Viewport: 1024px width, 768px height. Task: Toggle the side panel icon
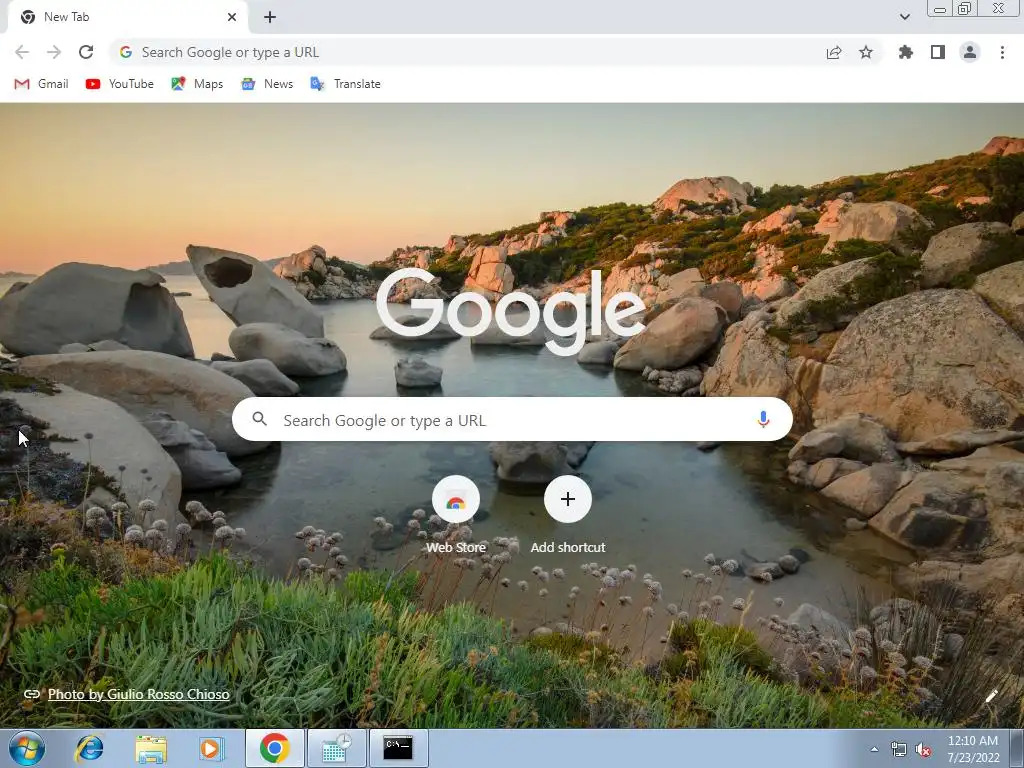[938, 52]
